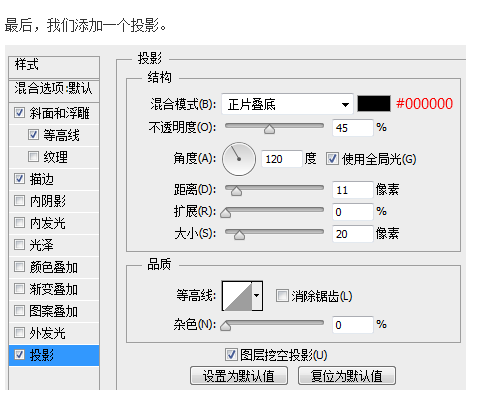This screenshot has height=402, width=493.
Task: Click the 杂色 value field
Action: 352,325
